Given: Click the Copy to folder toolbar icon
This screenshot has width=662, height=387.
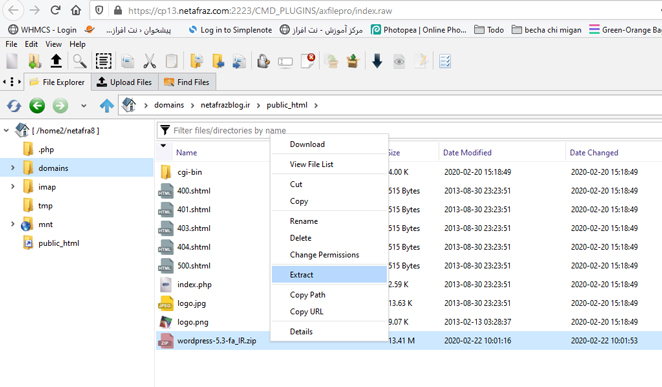Looking at the screenshot, I should coord(196,61).
